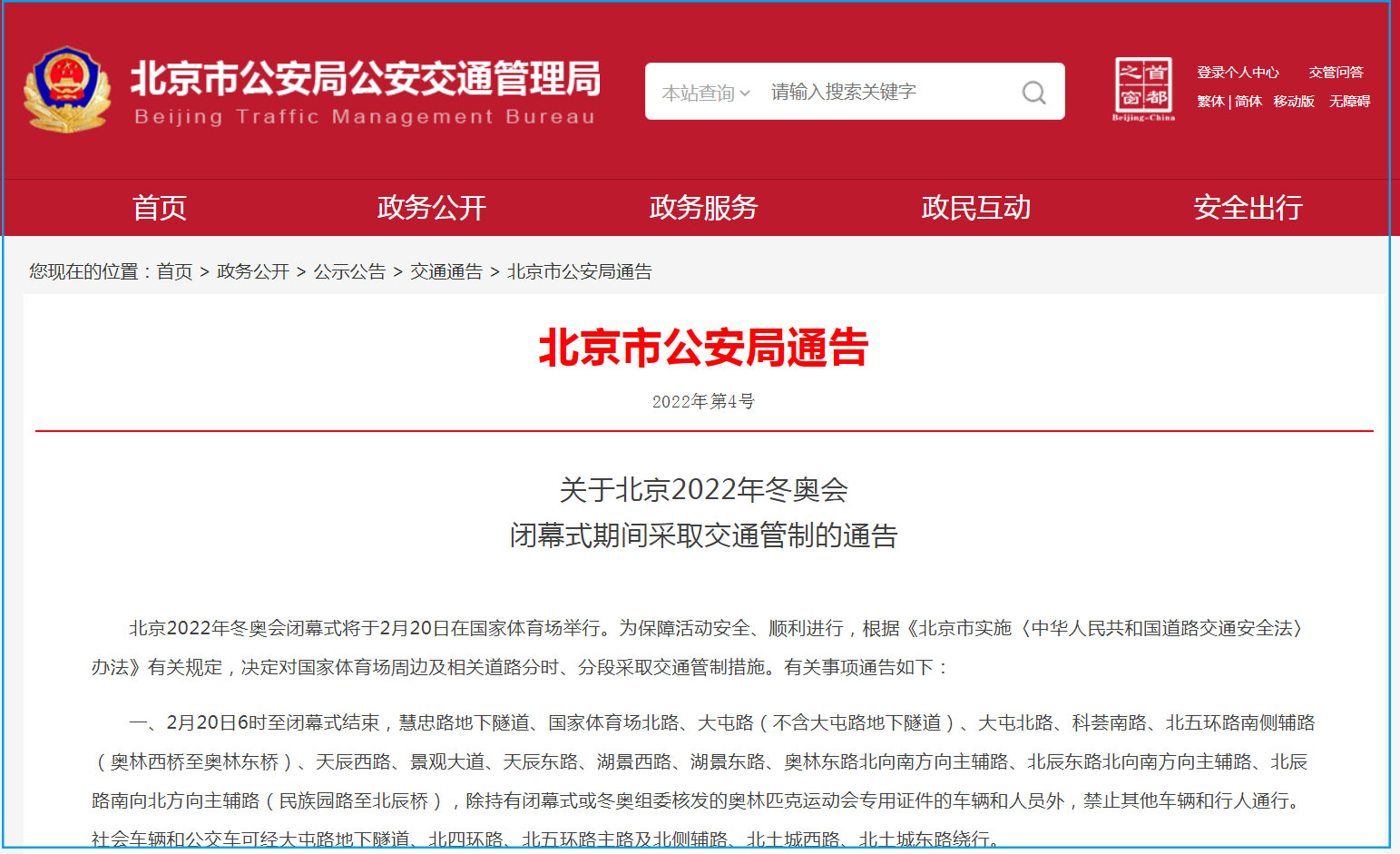
Task: Click 公示公告 in the breadcrumb path
Action: coord(349,271)
